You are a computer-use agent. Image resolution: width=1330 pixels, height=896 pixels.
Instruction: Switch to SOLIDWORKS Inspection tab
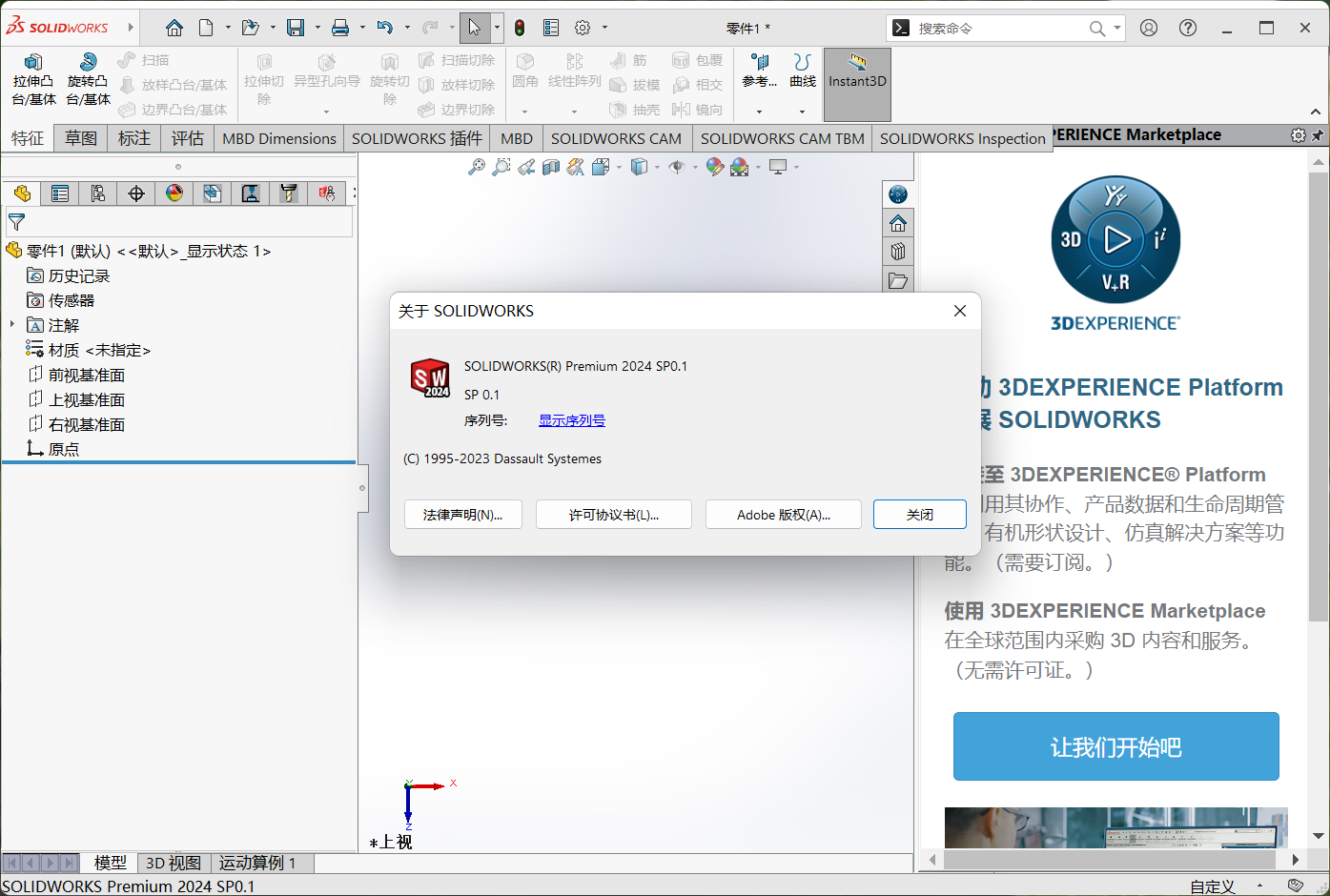point(962,138)
